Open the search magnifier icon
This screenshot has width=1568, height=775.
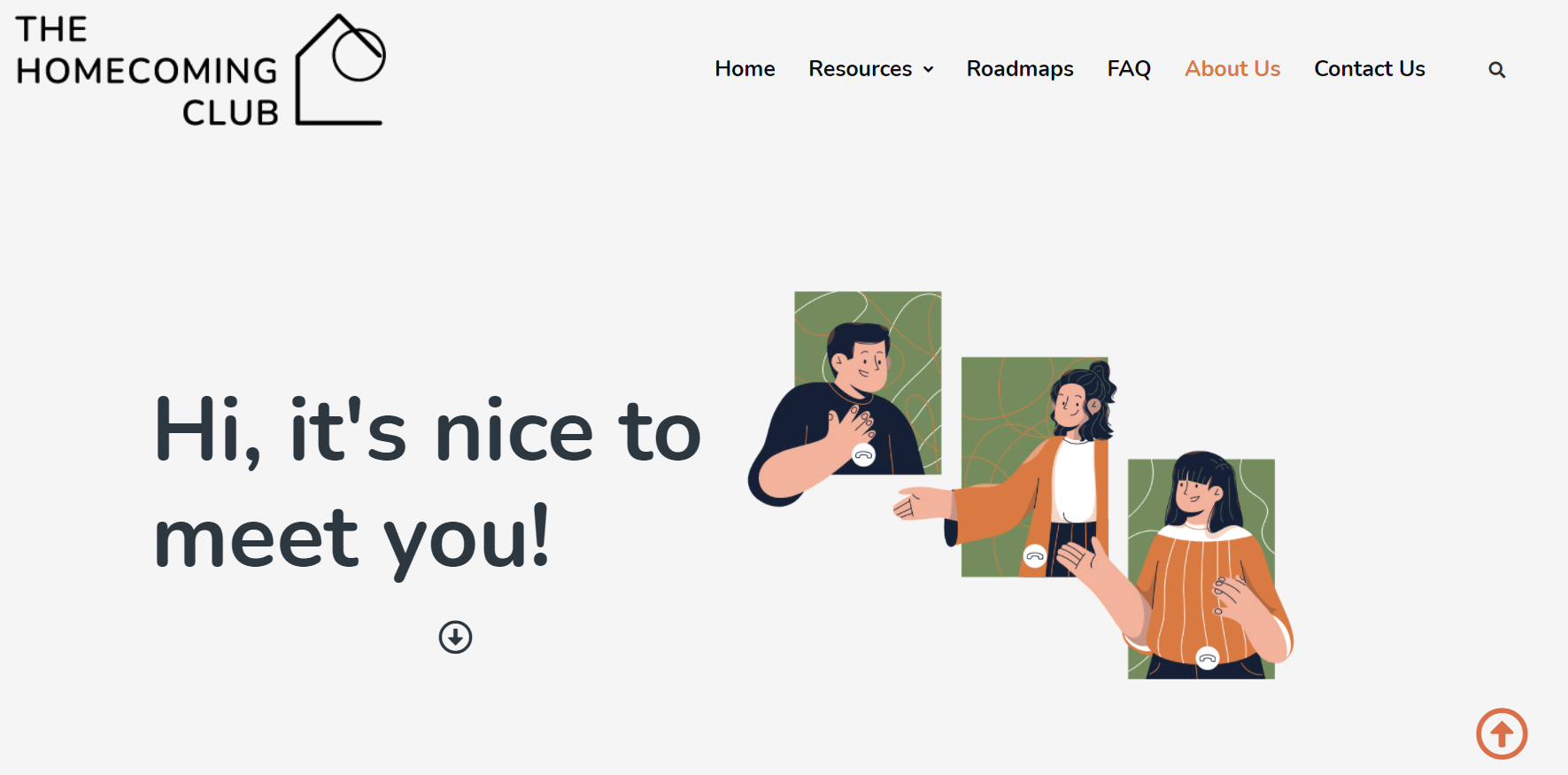[x=1496, y=69]
